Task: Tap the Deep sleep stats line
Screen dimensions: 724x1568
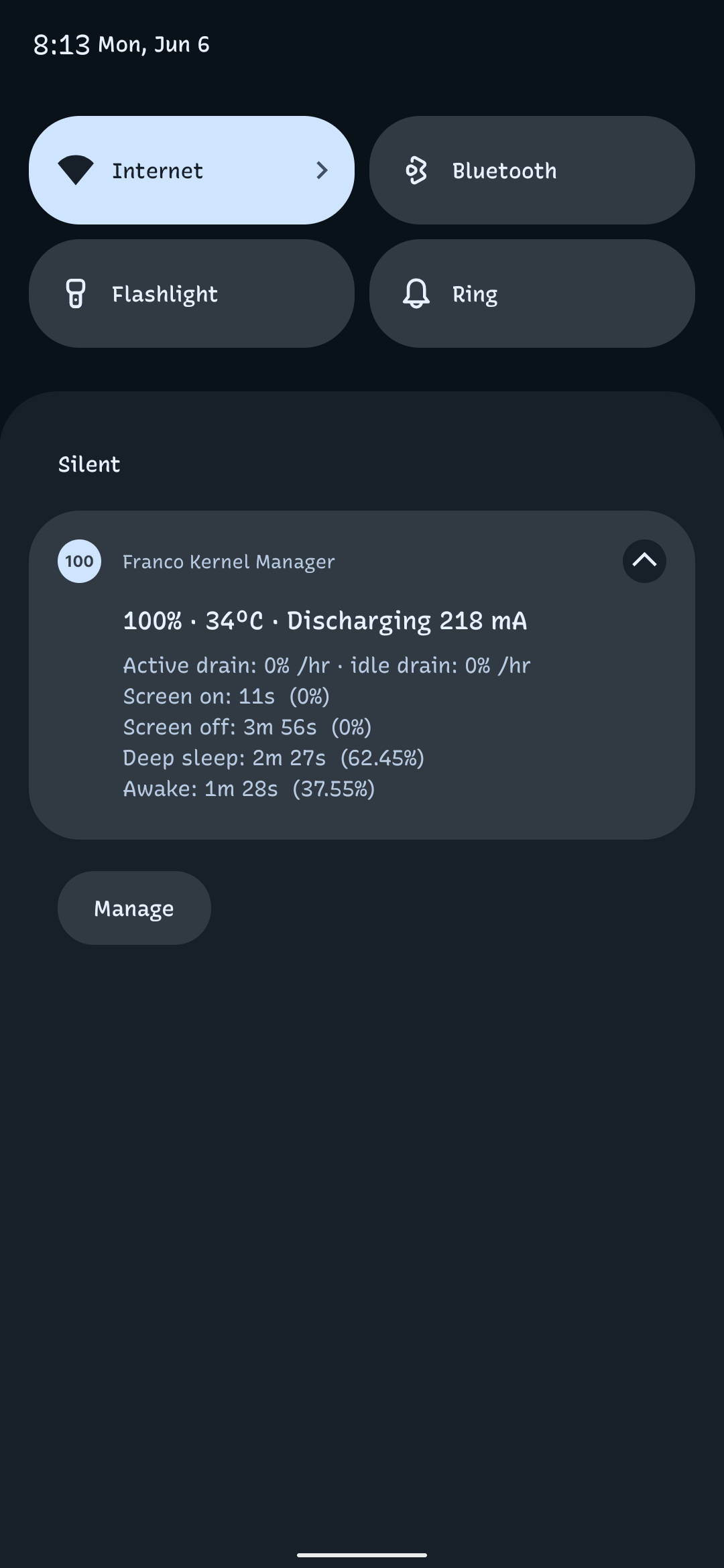Action: click(x=274, y=758)
